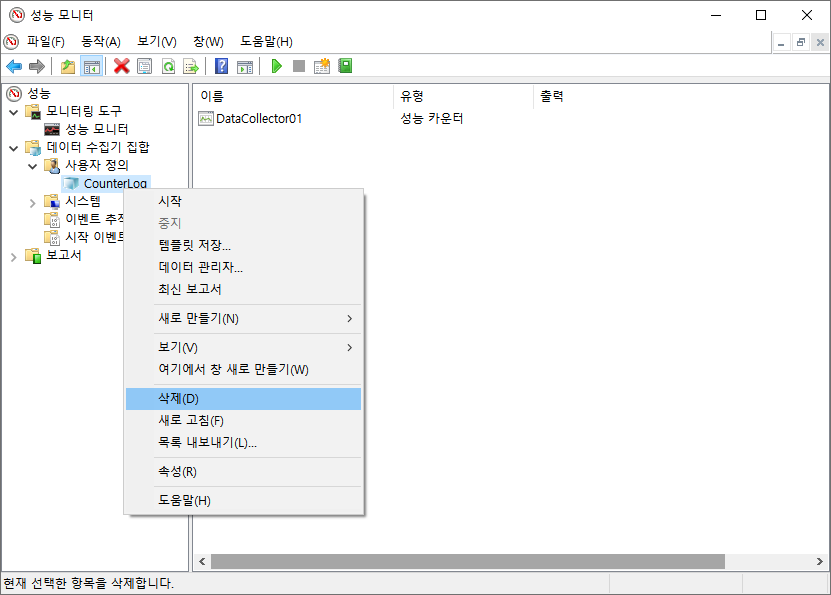
Task: Select the 성능 root tree item
Action: (x=39, y=94)
